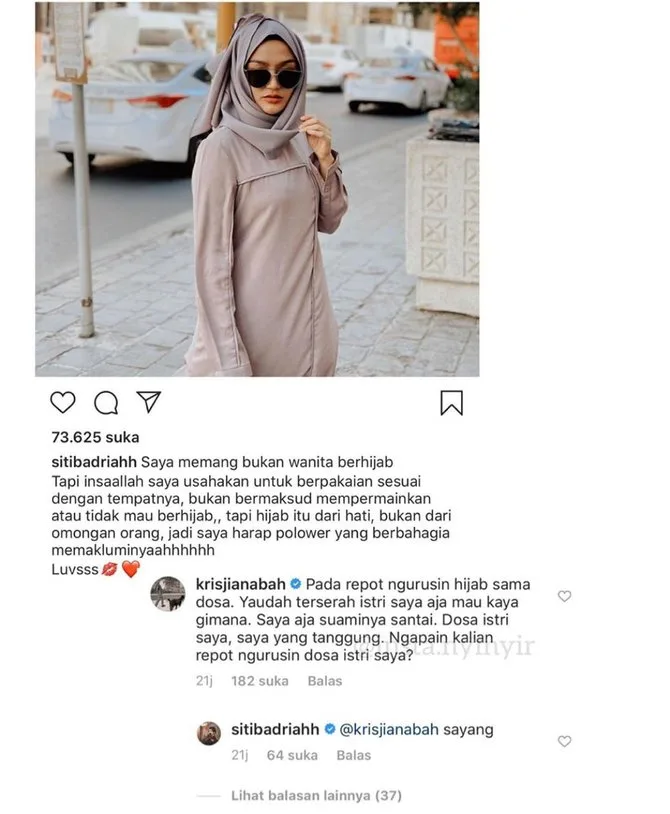
Task: Expand "Lihat balasan lainnya (37)" replies
Action: [x=317, y=795]
